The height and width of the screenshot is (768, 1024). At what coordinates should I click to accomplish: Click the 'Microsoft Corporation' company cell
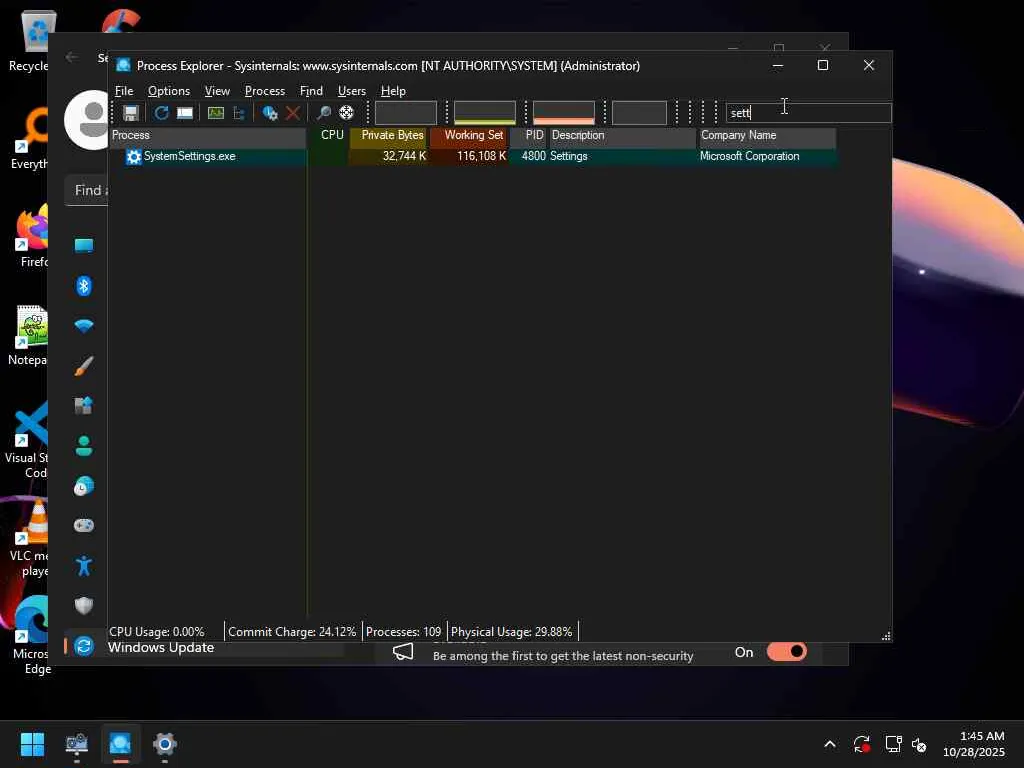pos(750,157)
